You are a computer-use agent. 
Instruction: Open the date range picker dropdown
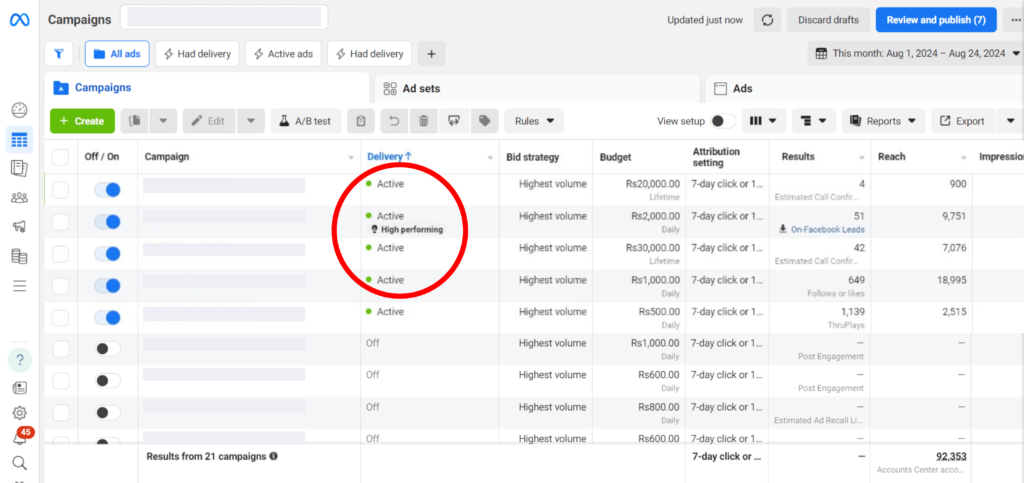(914, 53)
